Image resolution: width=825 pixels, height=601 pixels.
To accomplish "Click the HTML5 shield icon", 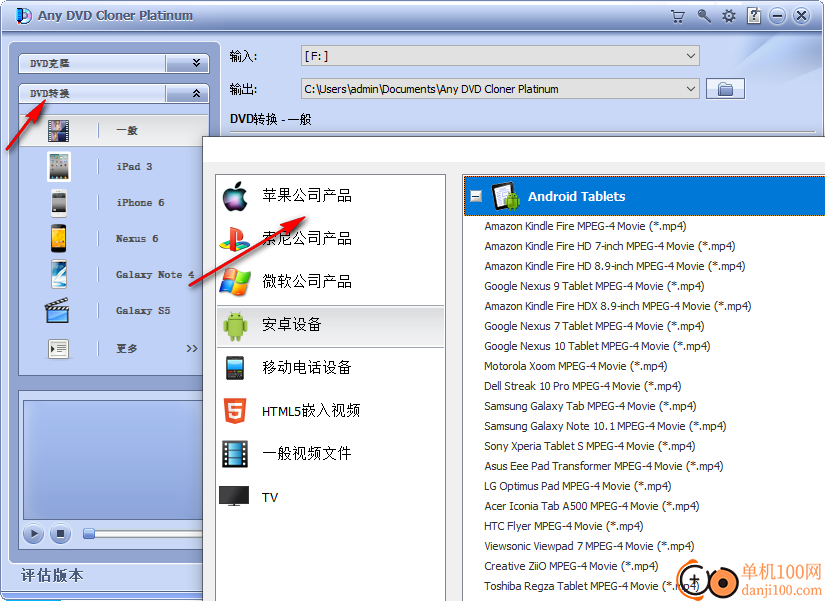I will [235, 410].
